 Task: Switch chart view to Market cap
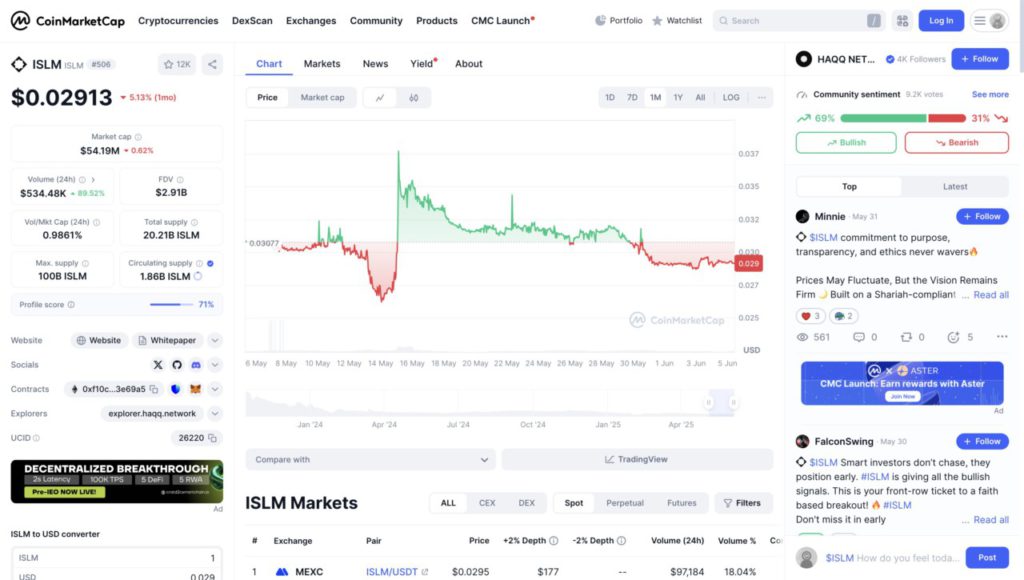[322, 97]
